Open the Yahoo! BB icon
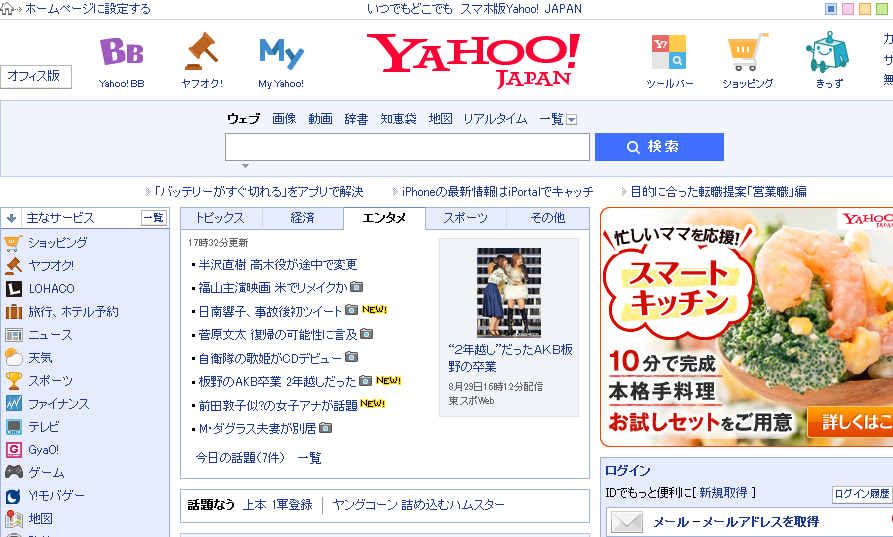The image size is (893, 537). coord(121,52)
